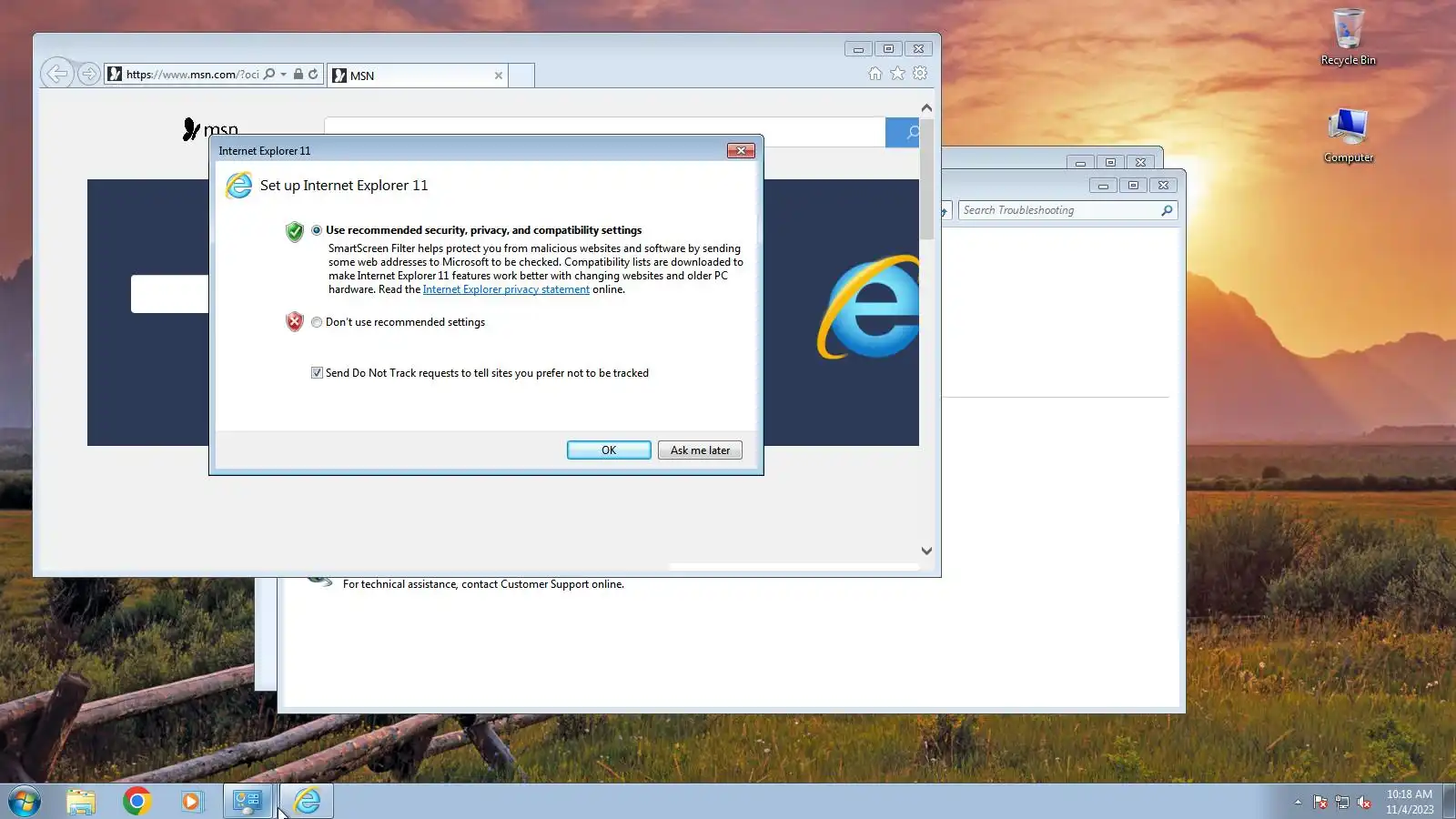Open the network status tray icon
The width and height of the screenshot is (1456, 819).
1342,802
